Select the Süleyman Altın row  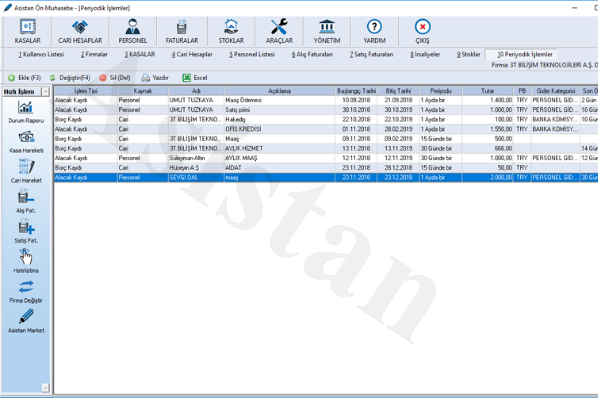[x=326, y=158]
